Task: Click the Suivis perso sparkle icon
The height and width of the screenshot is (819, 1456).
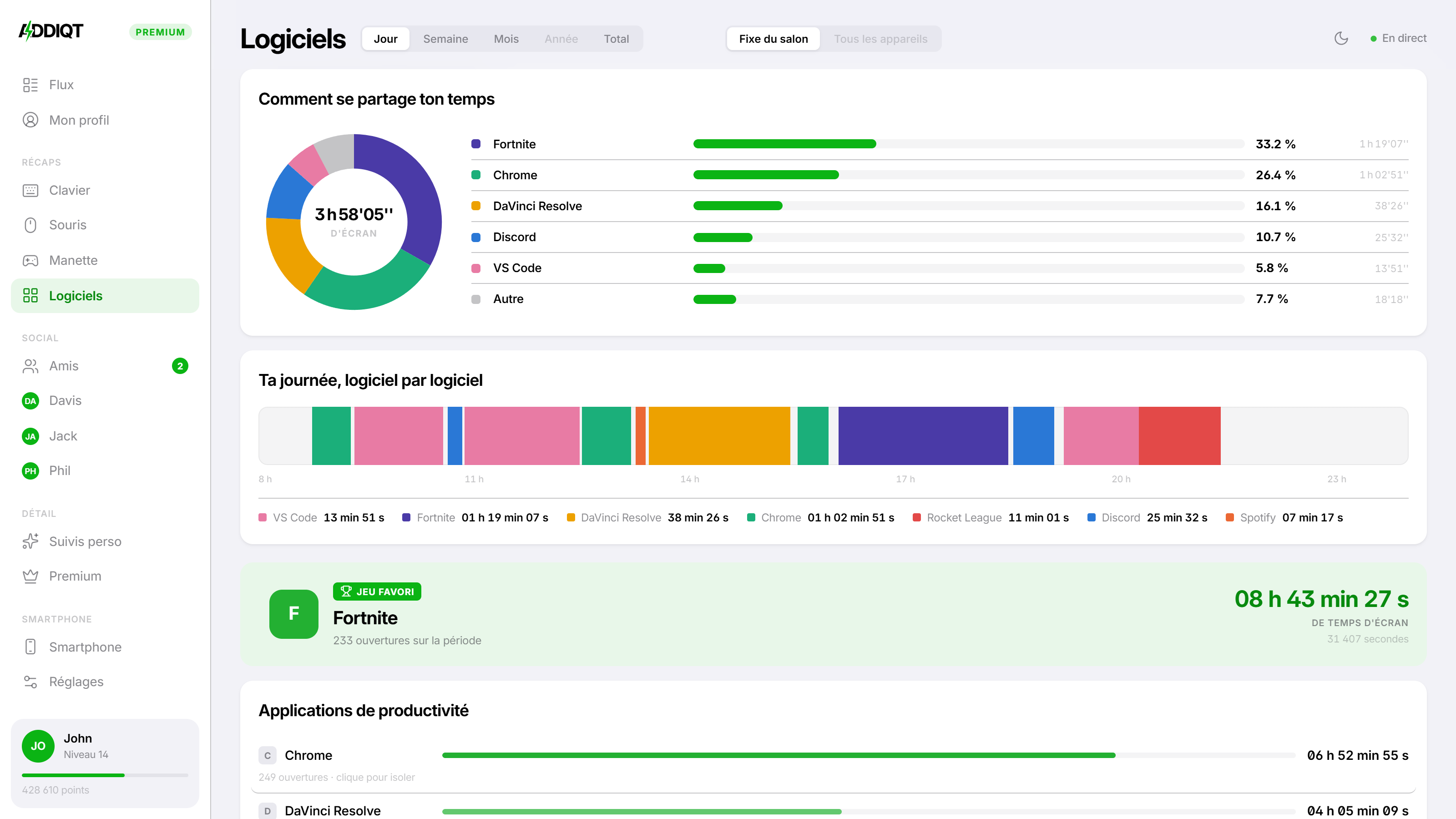Action: (x=30, y=541)
